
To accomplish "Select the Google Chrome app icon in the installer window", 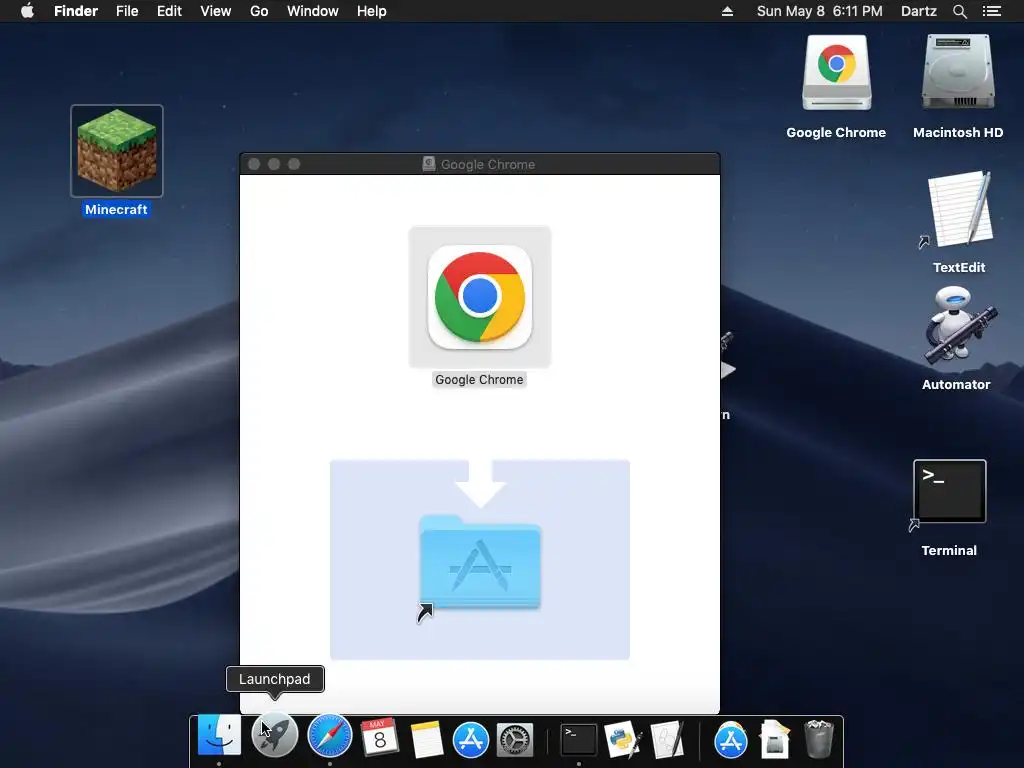I will (480, 297).
